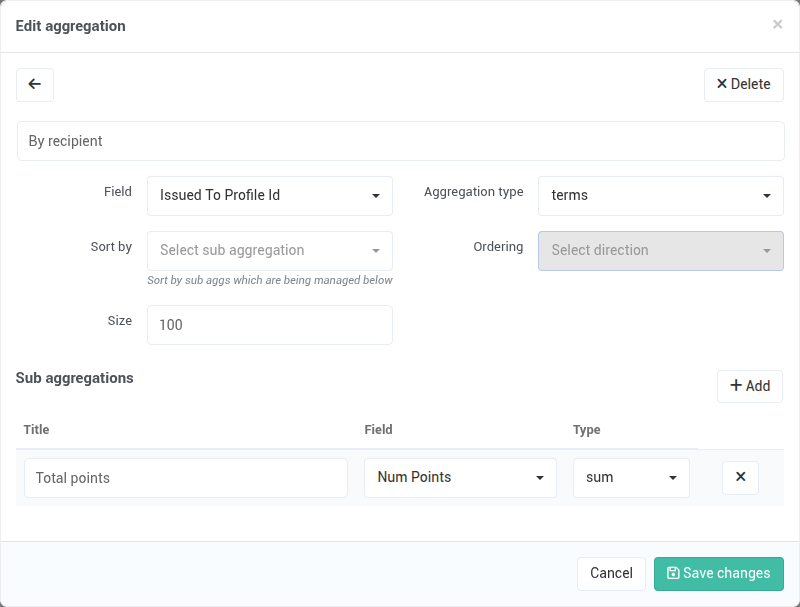Click the 'Ordering' label

498,247
